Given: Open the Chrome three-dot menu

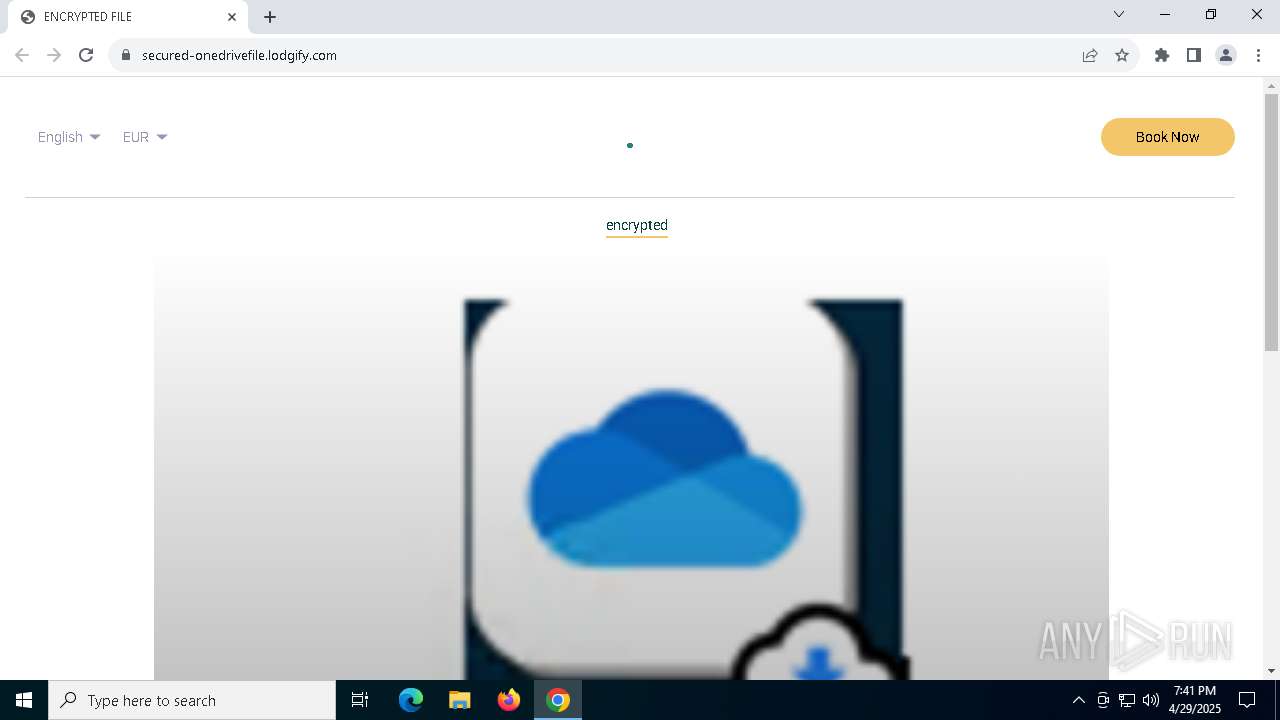Looking at the screenshot, I should tap(1258, 55).
